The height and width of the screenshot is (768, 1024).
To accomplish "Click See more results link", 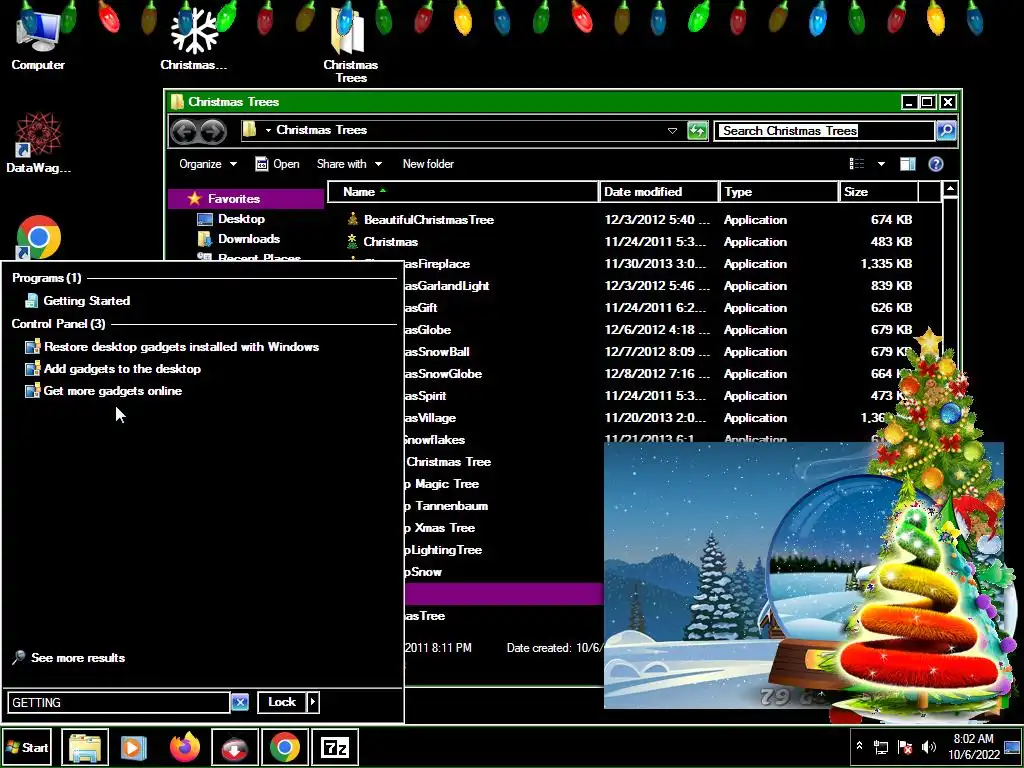I will (69, 658).
